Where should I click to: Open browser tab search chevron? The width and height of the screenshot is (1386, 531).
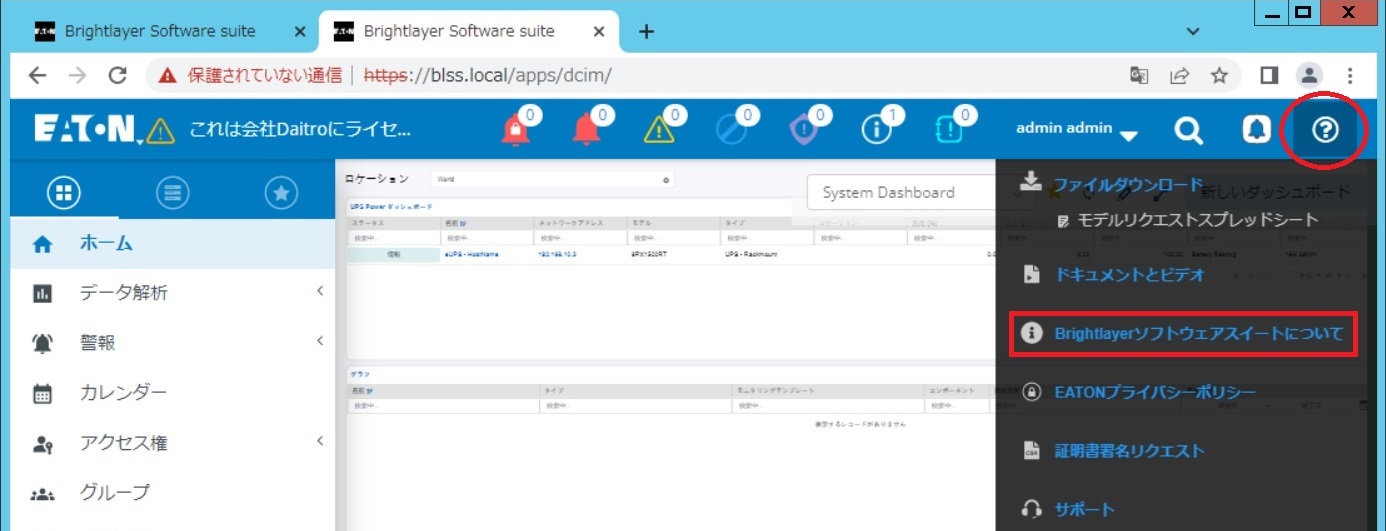tap(1193, 31)
